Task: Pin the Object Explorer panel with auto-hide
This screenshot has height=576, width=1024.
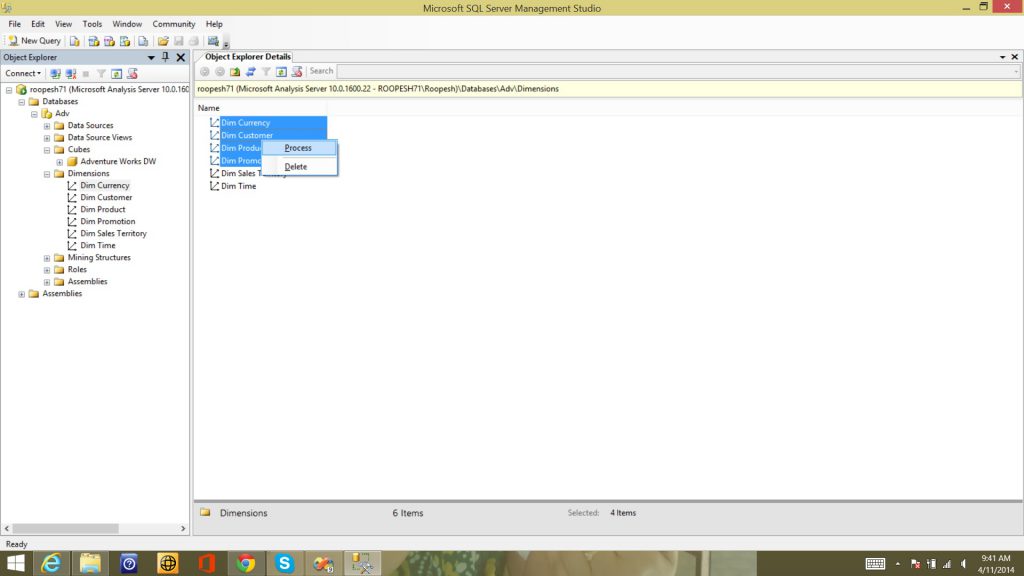Action: pos(166,58)
